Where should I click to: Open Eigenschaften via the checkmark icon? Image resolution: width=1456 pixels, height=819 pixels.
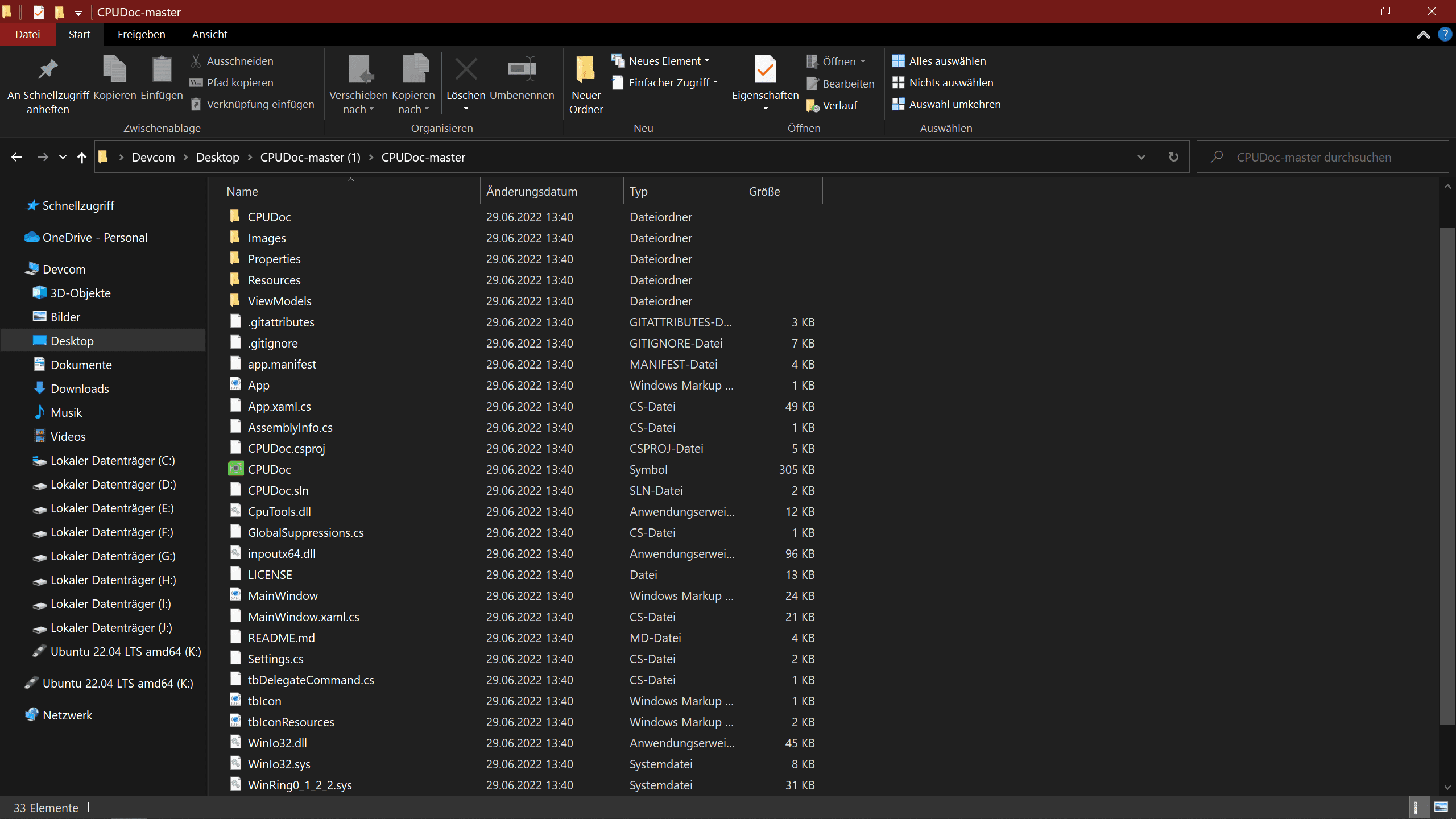(765, 70)
